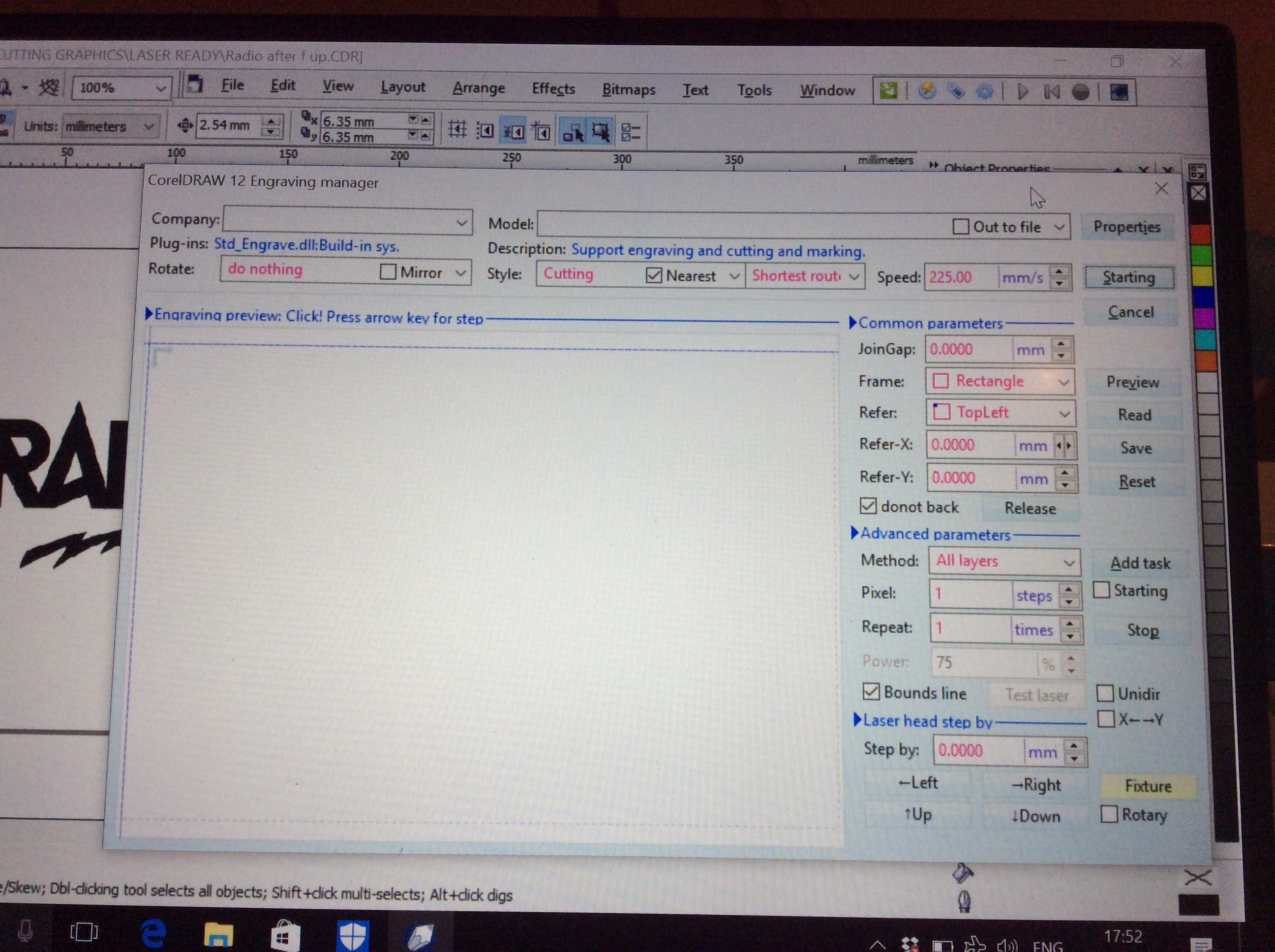The height and width of the screenshot is (952, 1275).
Task: Click the yellow lightning tool icon
Action: point(927,91)
